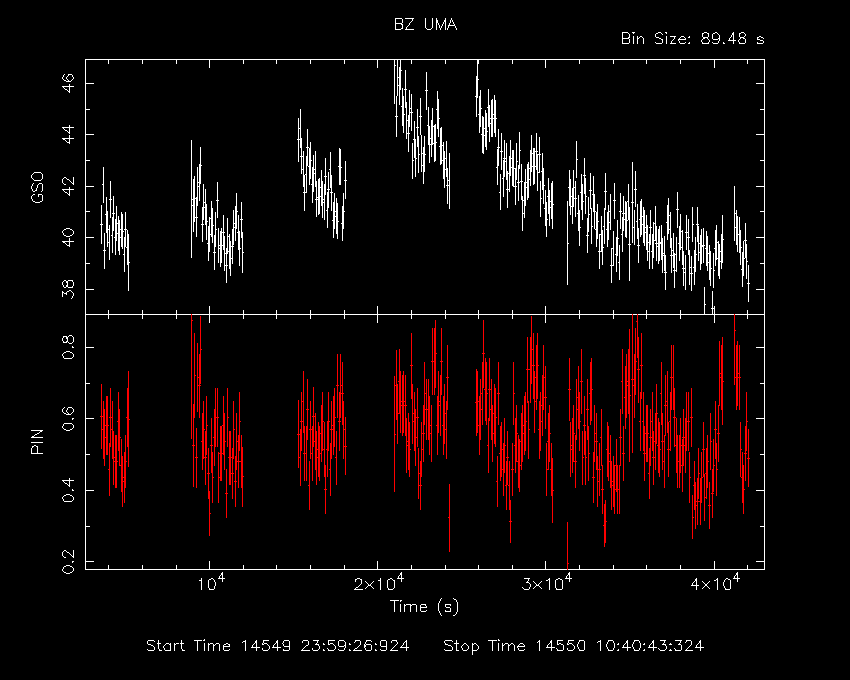
Task: Click the GSO tick label 38
Action: [x=68, y=289]
